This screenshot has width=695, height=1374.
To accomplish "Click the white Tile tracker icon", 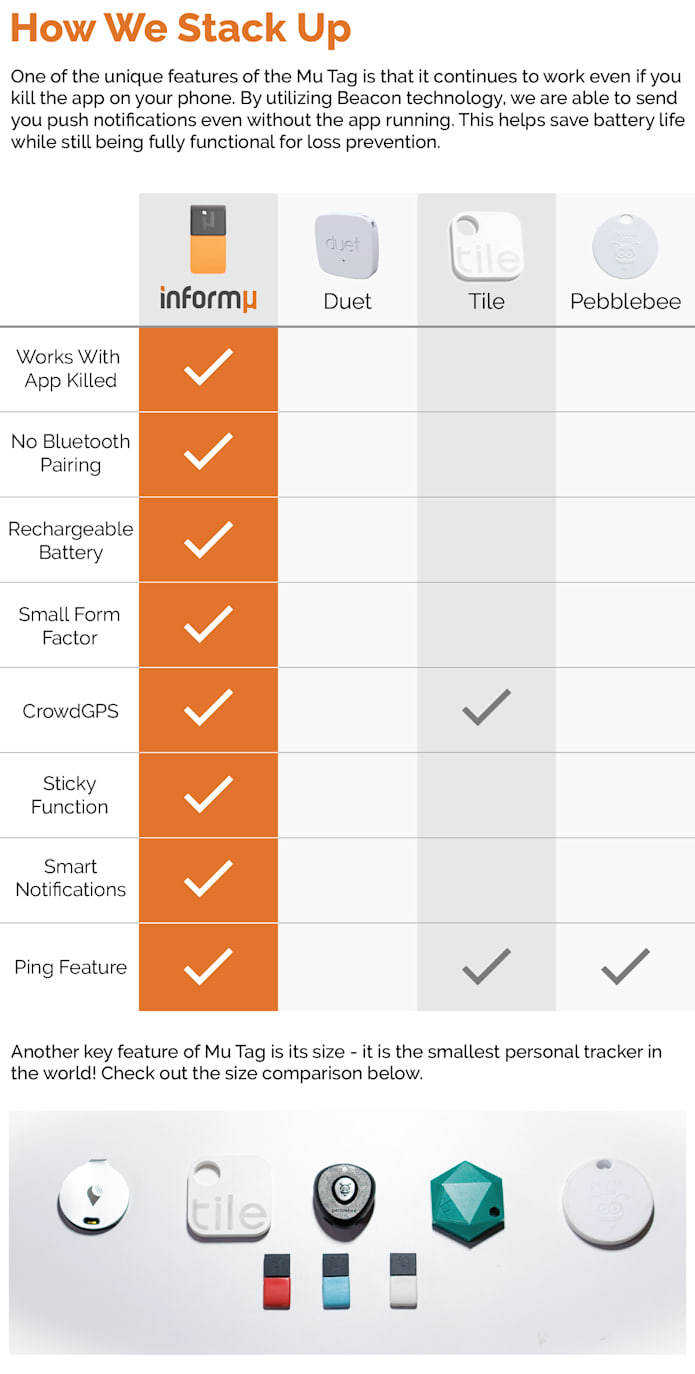I will (x=486, y=246).
